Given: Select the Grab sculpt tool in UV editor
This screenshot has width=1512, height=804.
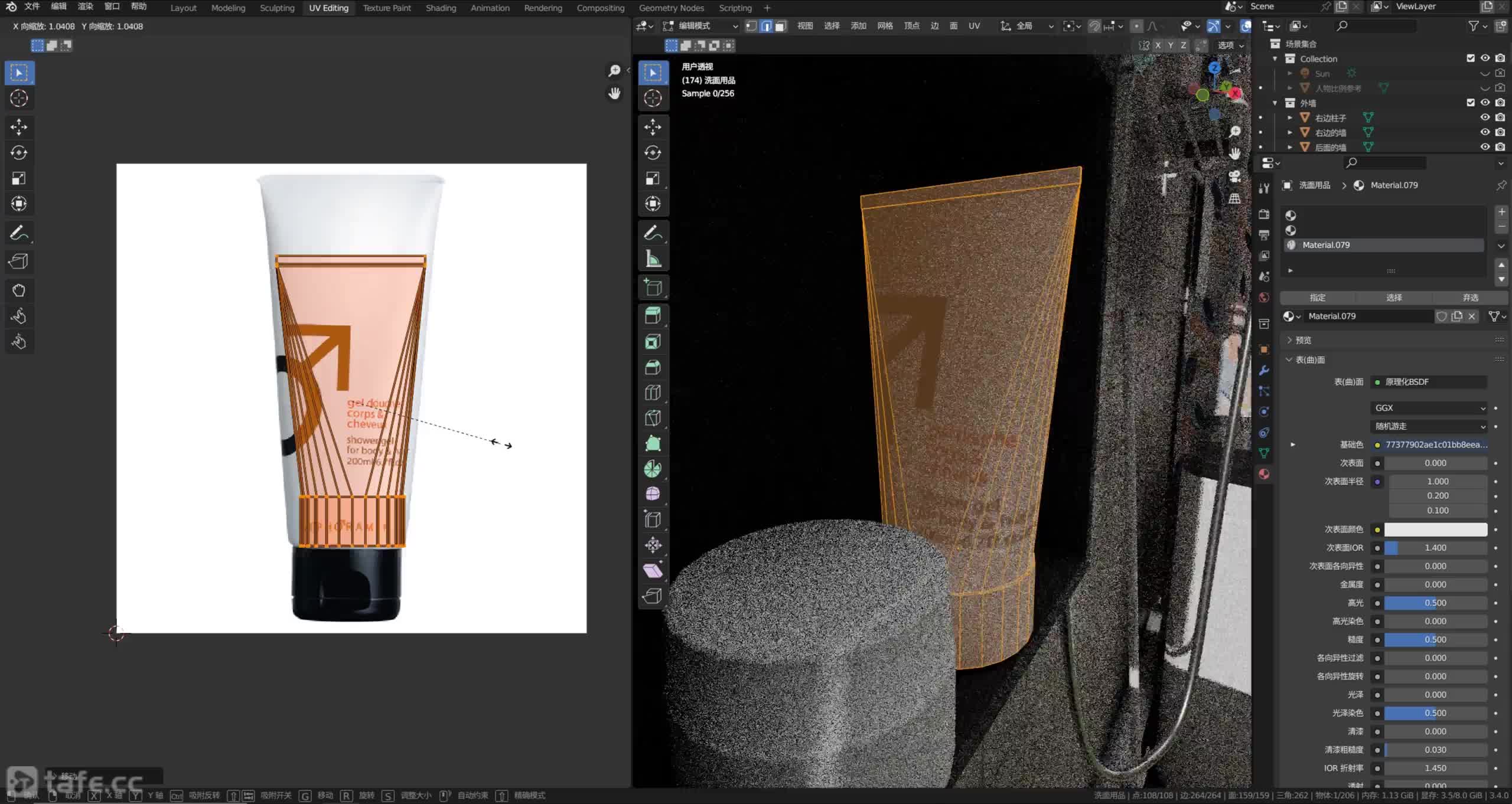Looking at the screenshot, I should tap(19, 290).
